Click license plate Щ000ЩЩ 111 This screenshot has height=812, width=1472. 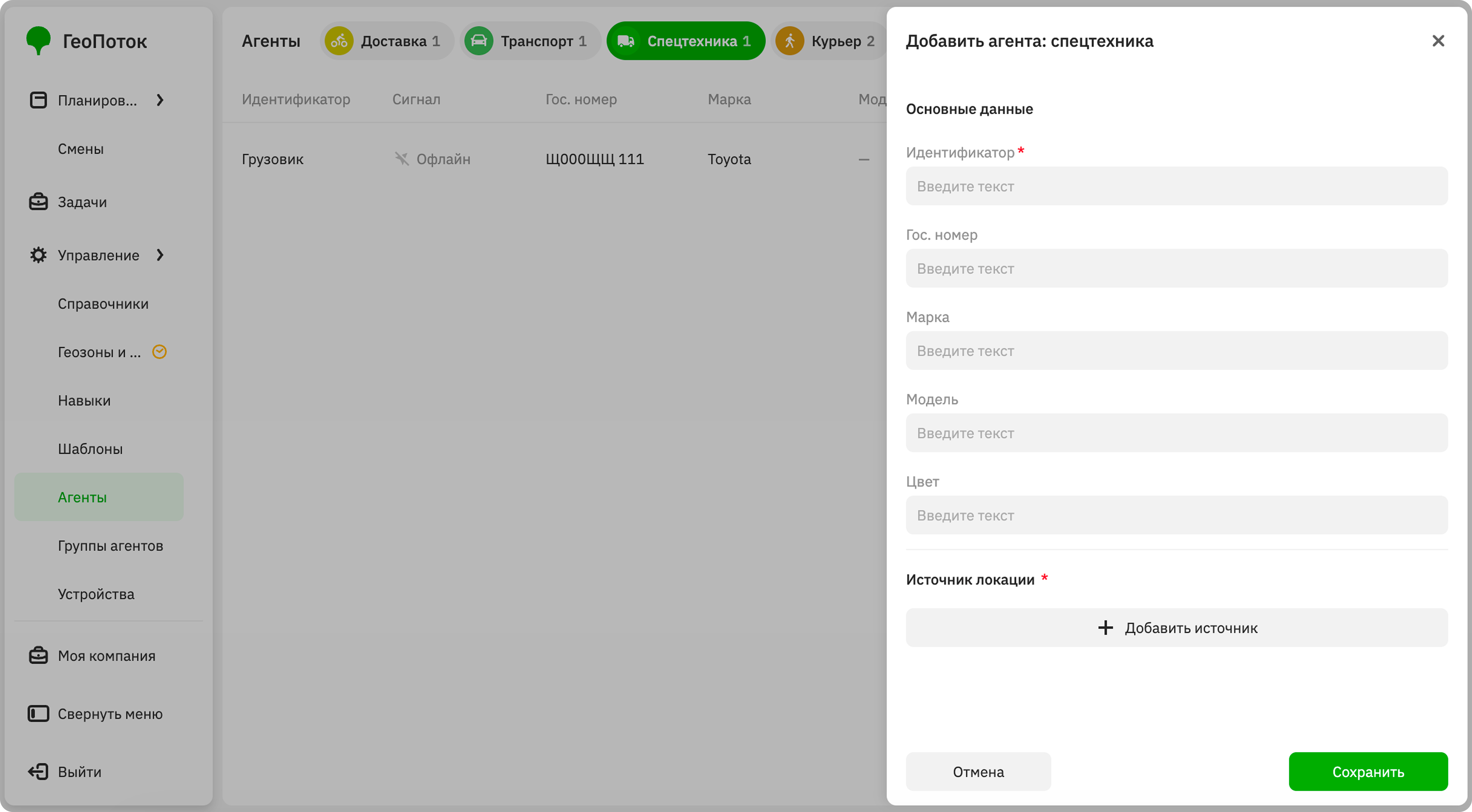594,159
